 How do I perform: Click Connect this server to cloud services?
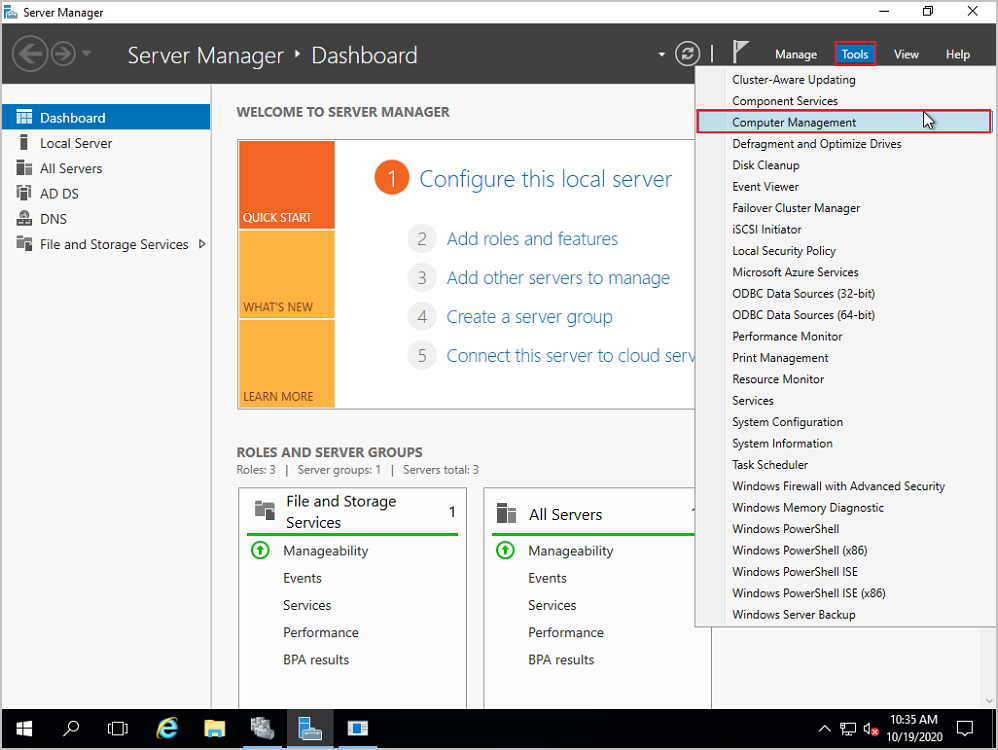tap(570, 355)
